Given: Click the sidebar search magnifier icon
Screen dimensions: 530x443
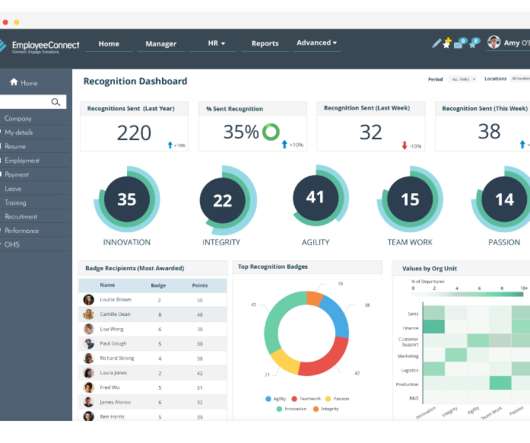Looking at the screenshot, I should click(55, 102).
